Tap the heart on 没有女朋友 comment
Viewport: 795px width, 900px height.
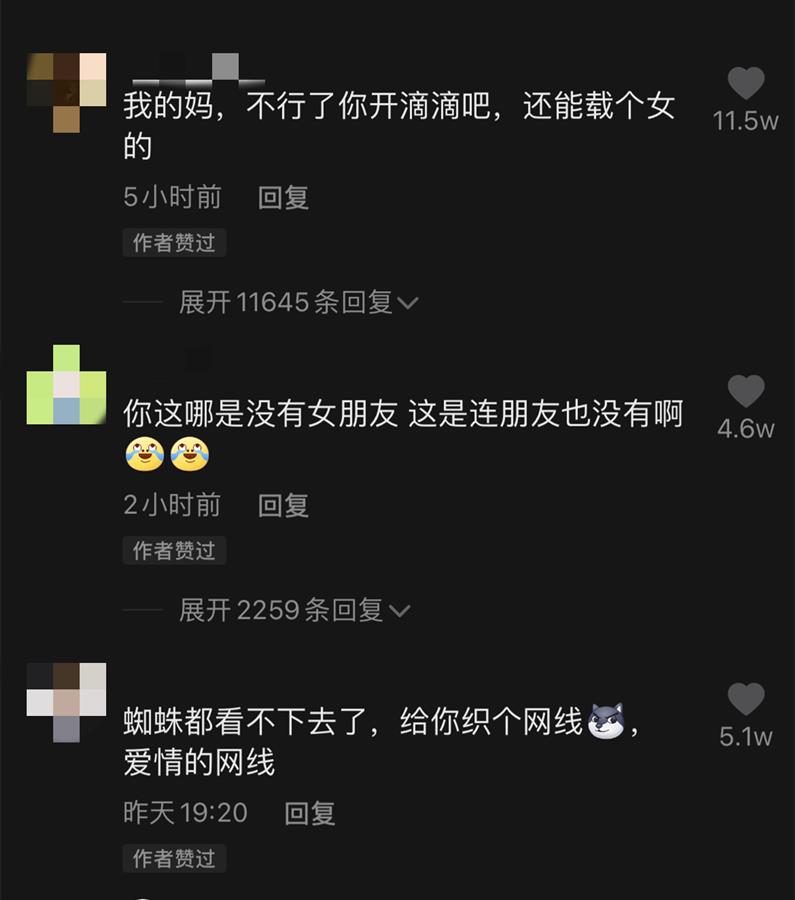point(746,391)
